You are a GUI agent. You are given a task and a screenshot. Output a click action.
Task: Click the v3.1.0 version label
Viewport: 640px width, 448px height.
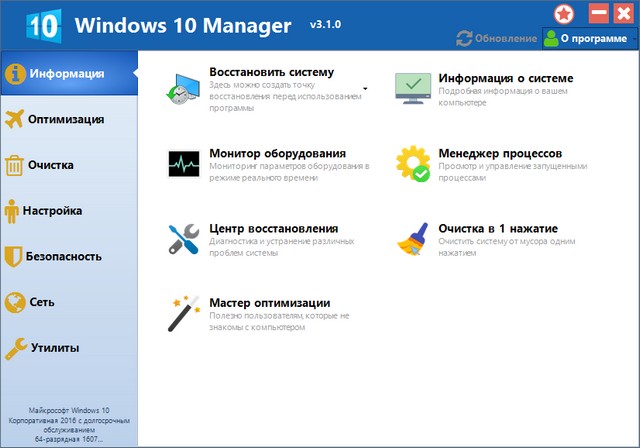pyautogui.click(x=325, y=24)
